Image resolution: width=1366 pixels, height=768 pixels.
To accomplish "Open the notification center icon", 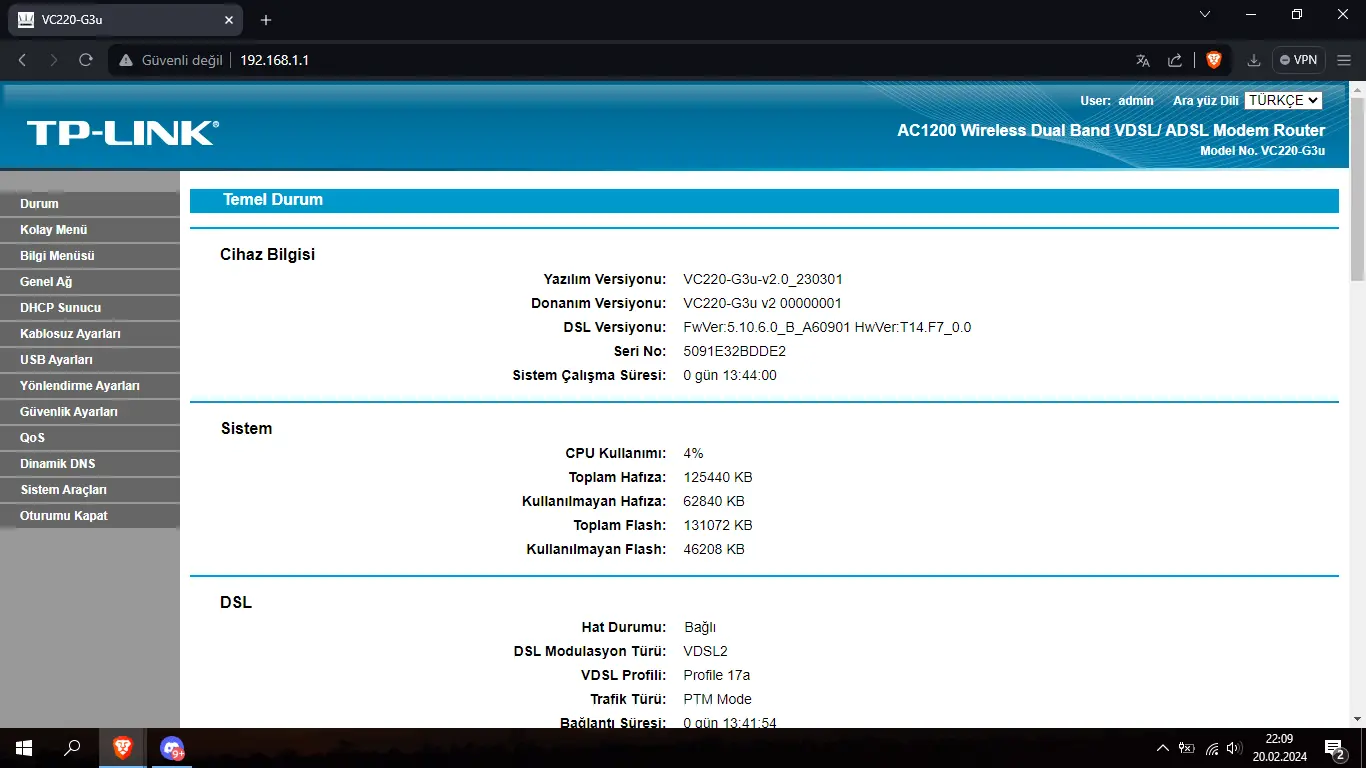I will click(x=1335, y=748).
